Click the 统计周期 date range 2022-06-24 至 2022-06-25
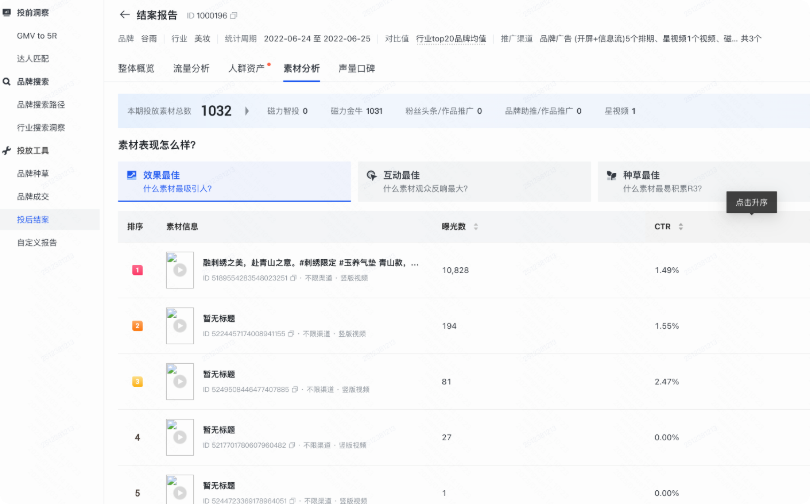The image size is (810, 504). pos(317,39)
